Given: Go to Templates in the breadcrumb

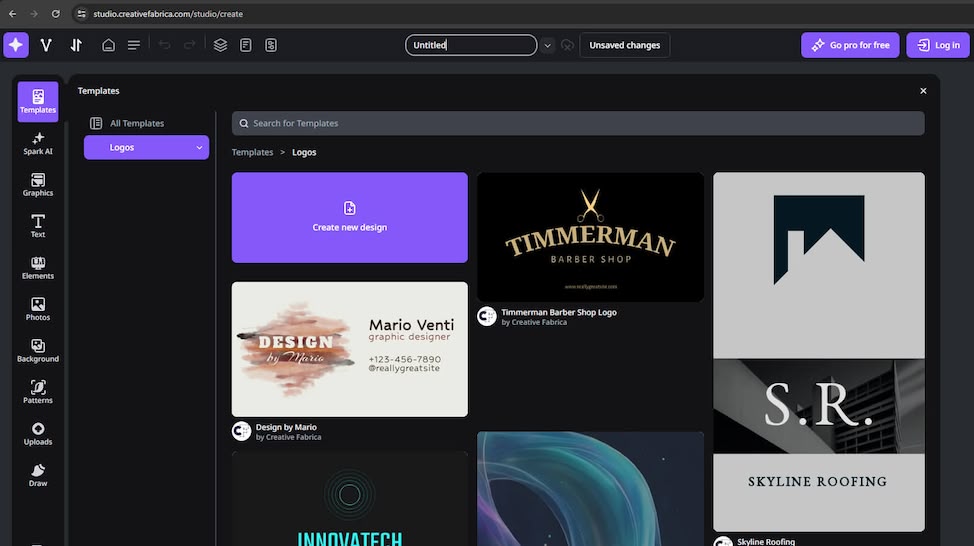Looking at the screenshot, I should [x=252, y=153].
